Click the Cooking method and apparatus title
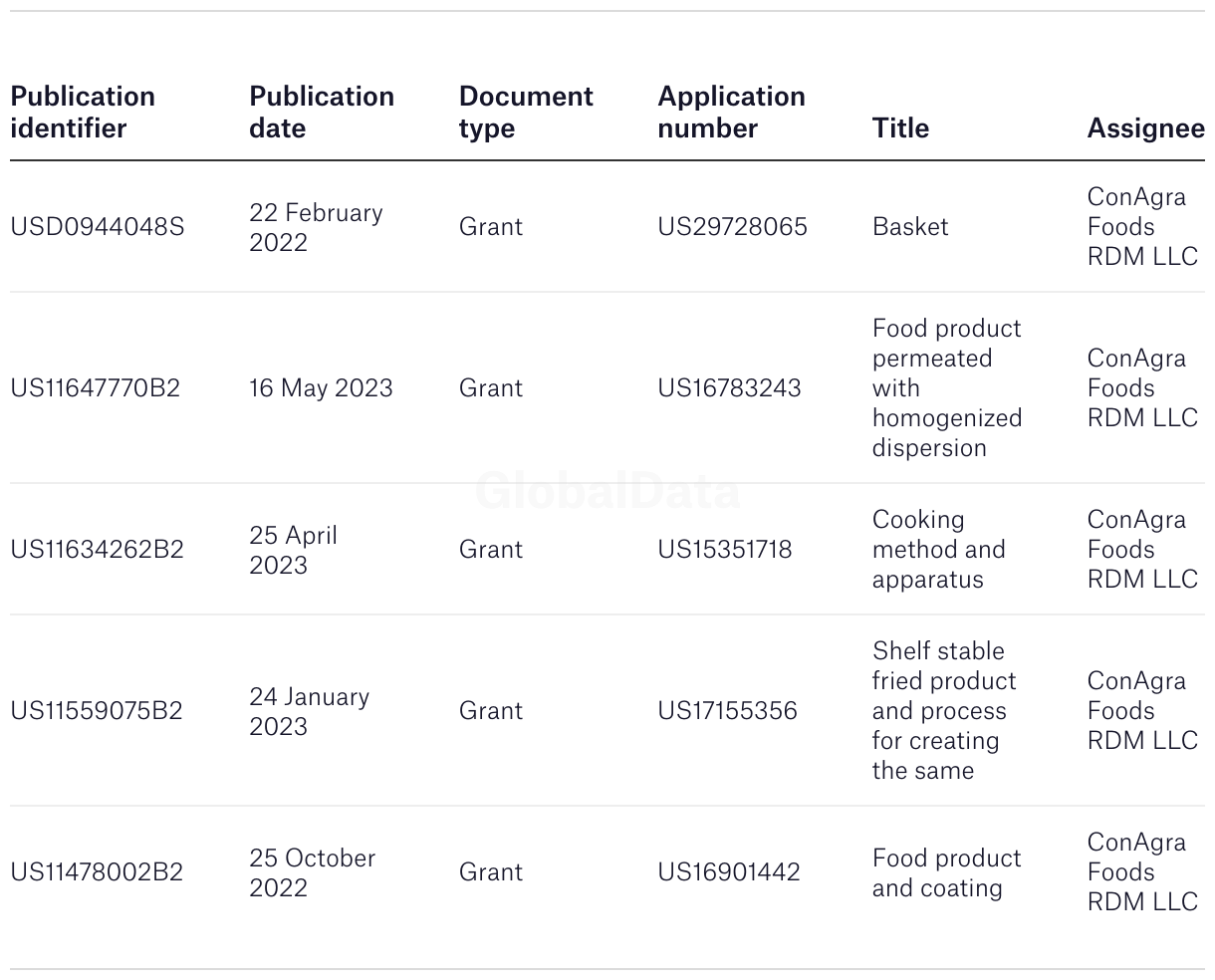The height and width of the screenshot is (980, 1215). [x=939, y=550]
